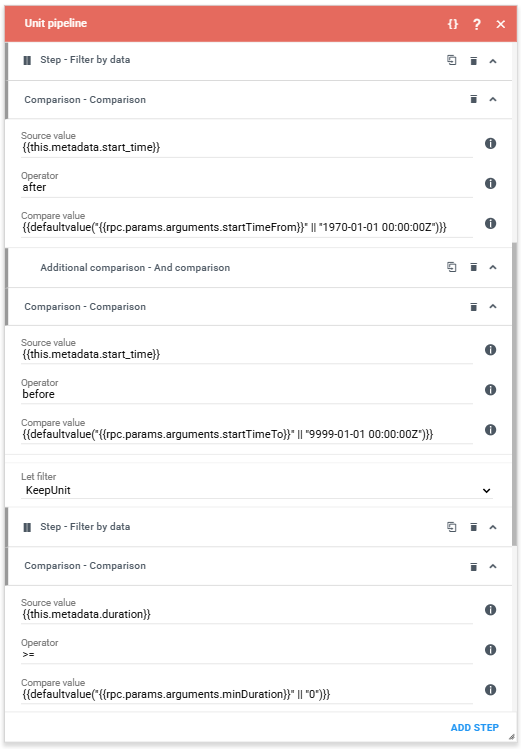521x749 pixels.
Task: Collapse the first Comparison section
Action: (493, 99)
